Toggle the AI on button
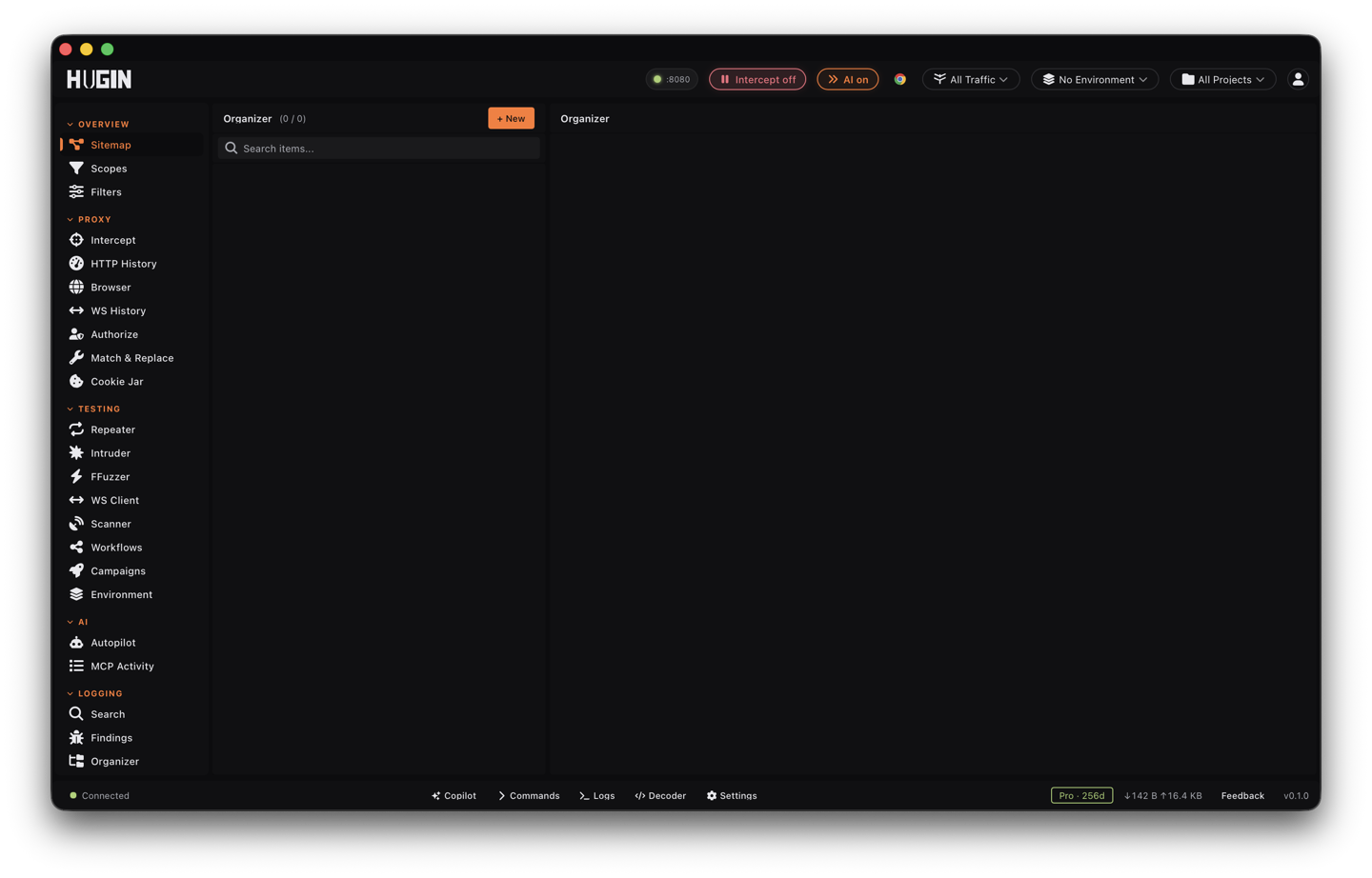Image resolution: width=1372 pixels, height=878 pixels. click(x=848, y=79)
